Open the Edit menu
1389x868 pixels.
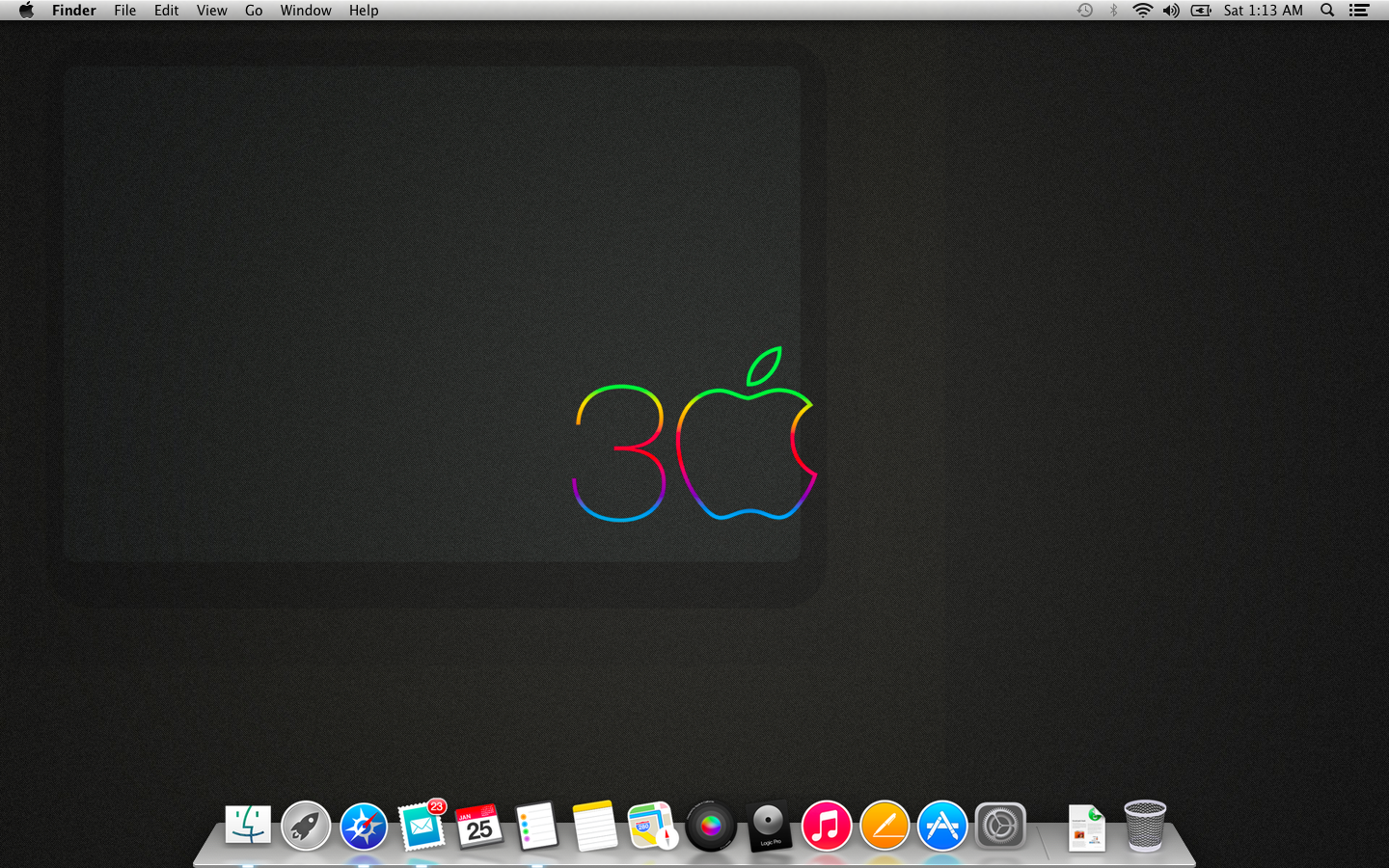[x=167, y=10]
